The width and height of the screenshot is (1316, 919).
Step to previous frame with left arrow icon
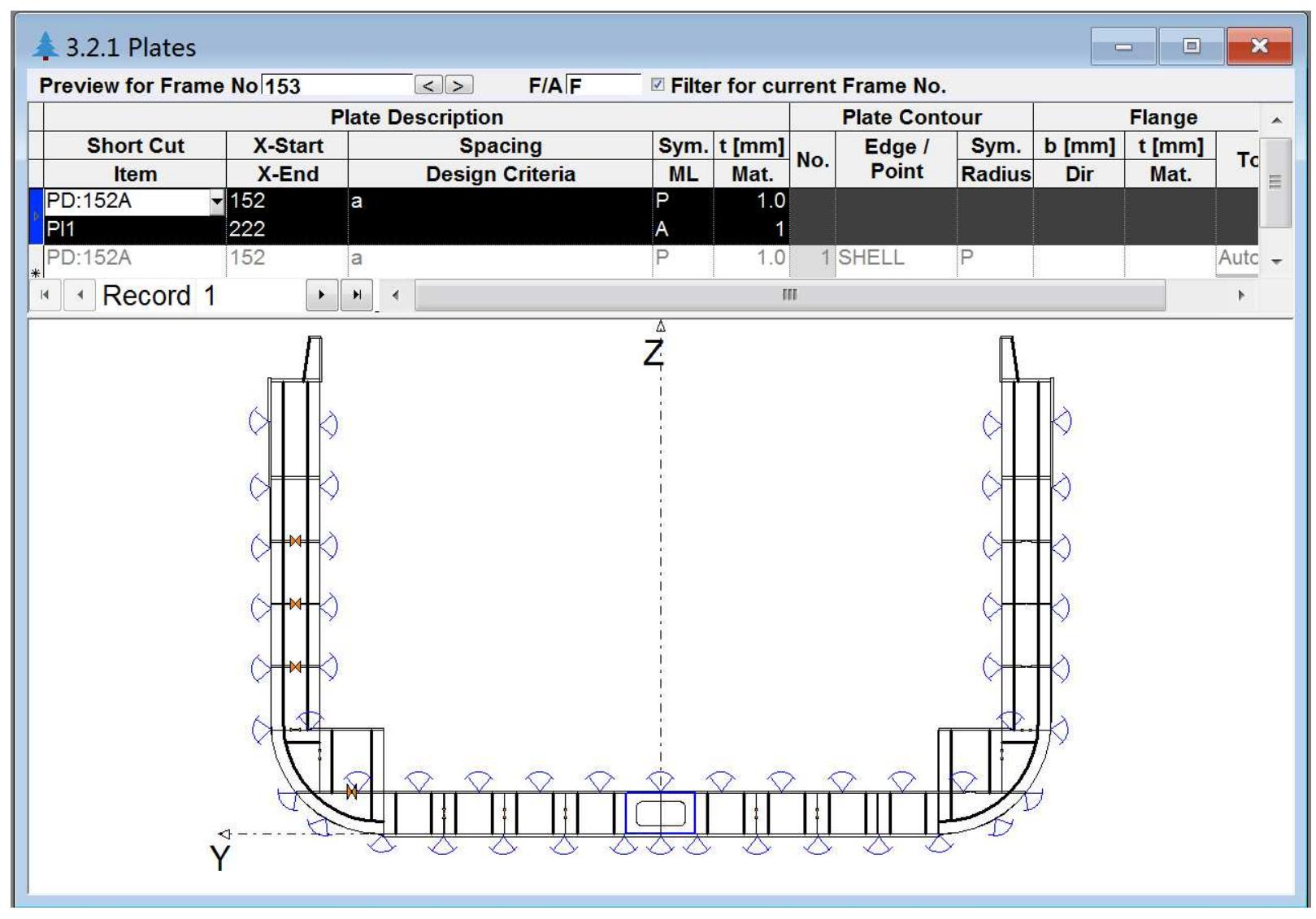428,85
